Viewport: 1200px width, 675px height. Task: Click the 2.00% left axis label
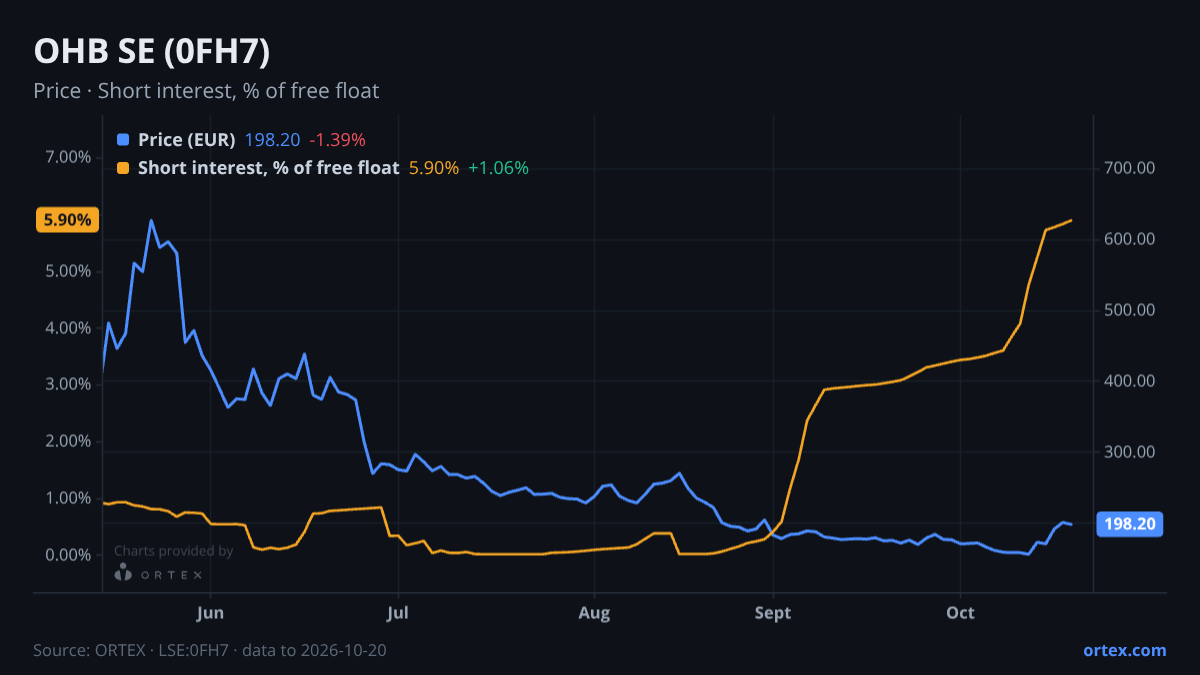click(68, 441)
